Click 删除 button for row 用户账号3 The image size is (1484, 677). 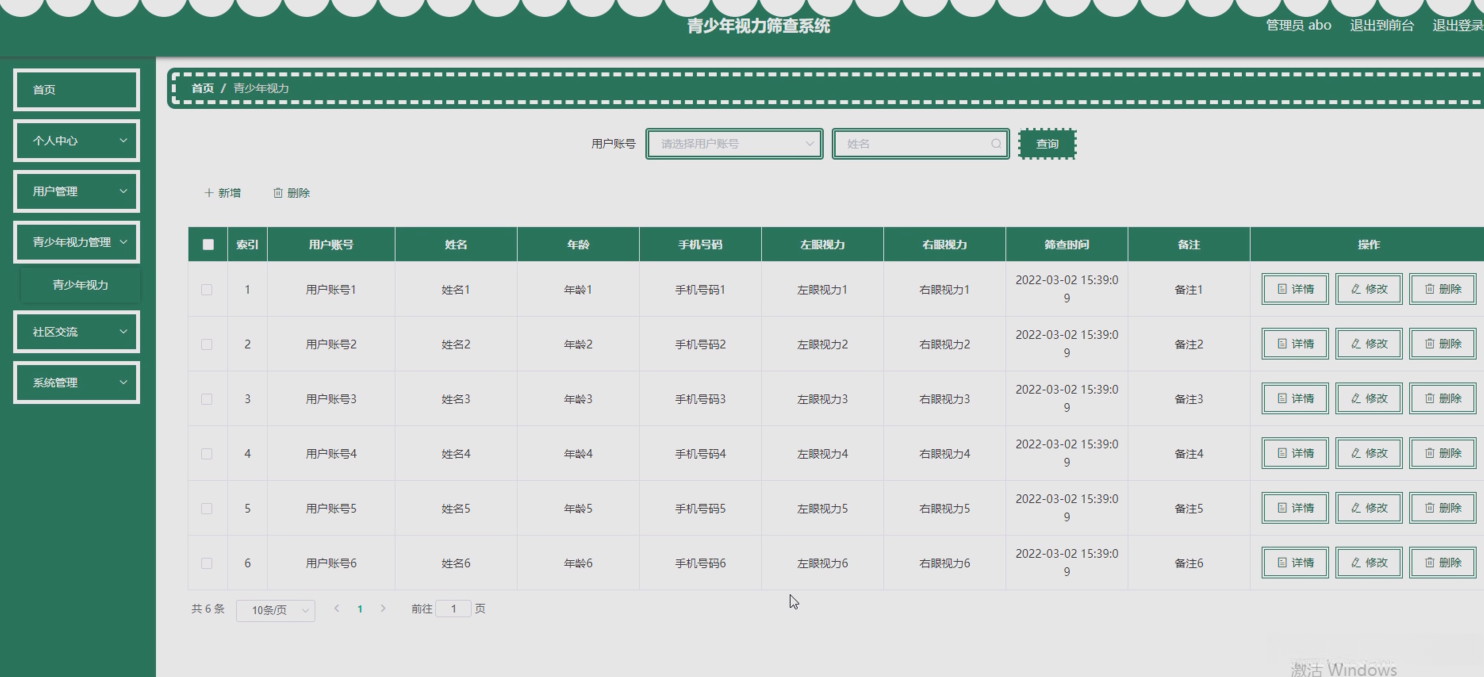(x=1443, y=398)
